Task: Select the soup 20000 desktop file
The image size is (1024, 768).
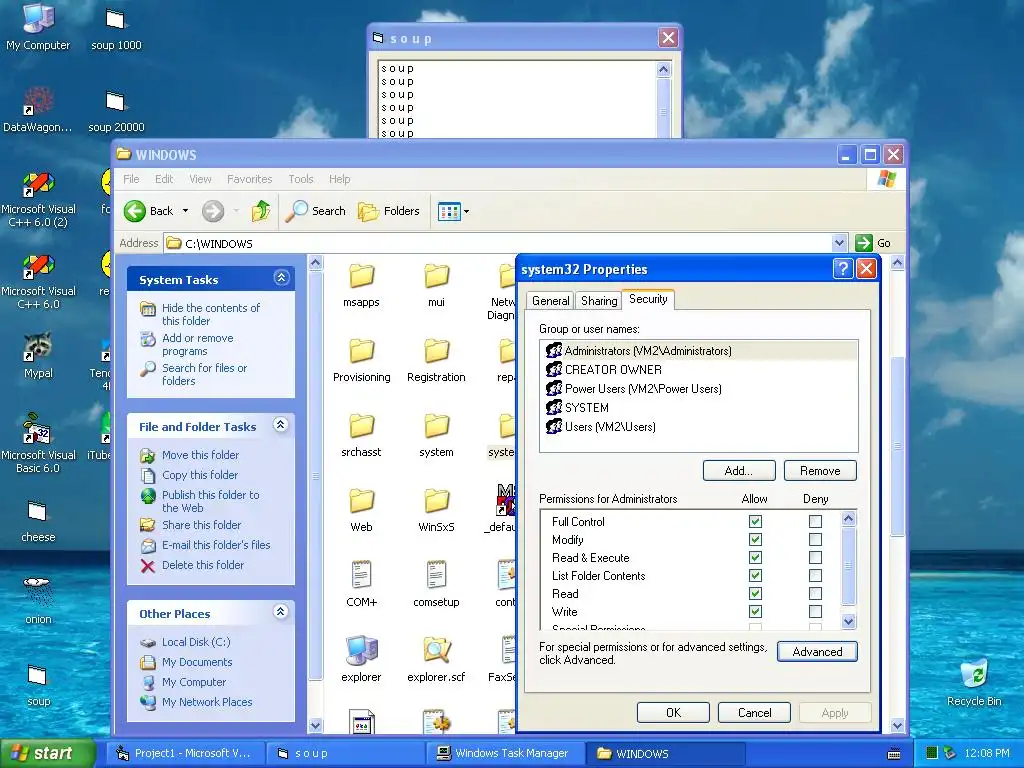Action: point(116,112)
